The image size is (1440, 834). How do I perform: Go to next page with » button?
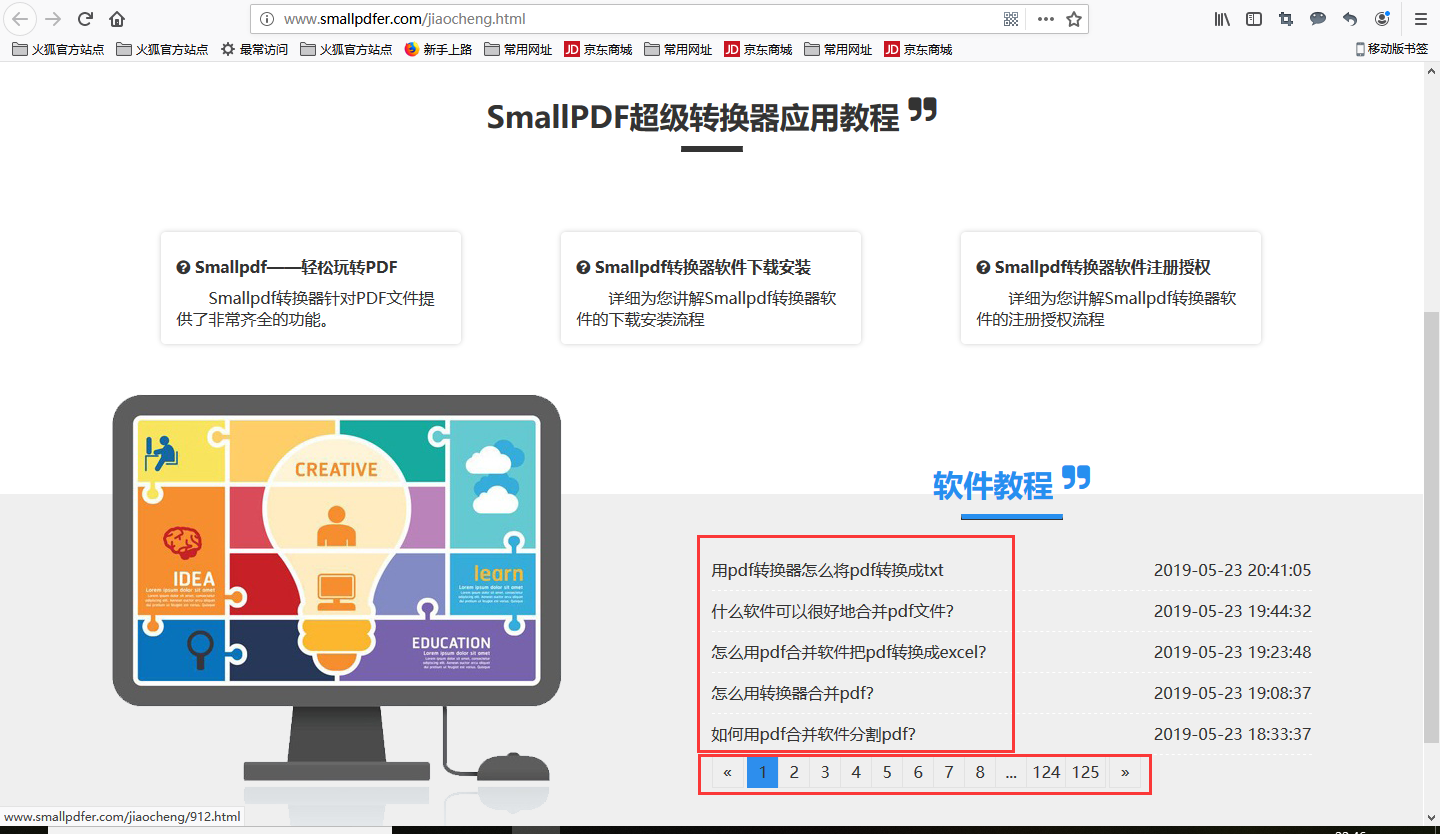point(1125,772)
